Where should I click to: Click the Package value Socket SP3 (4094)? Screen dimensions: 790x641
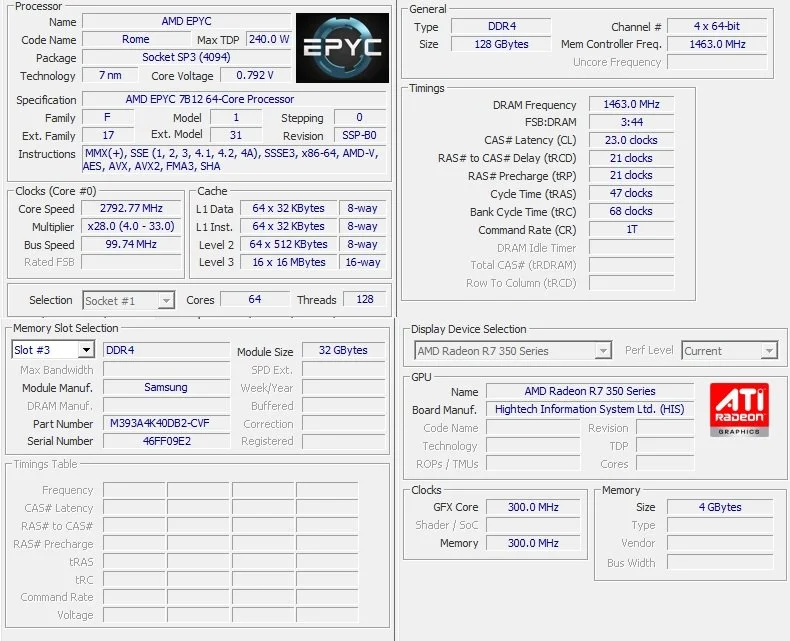pyautogui.click(x=186, y=57)
